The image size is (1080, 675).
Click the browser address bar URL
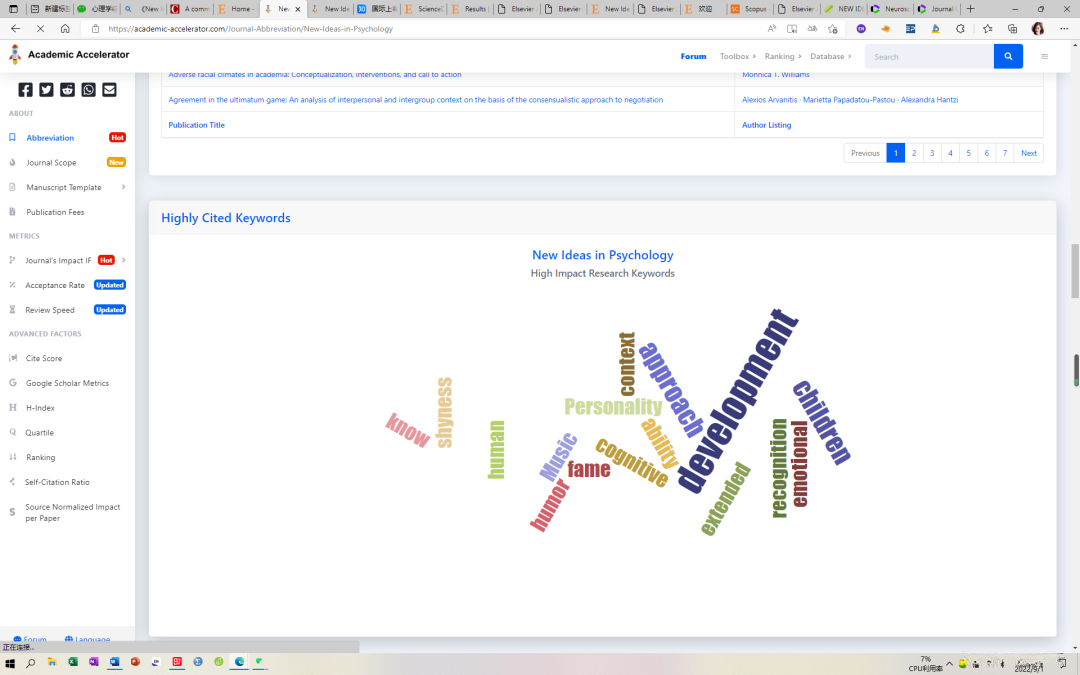click(251, 29)
